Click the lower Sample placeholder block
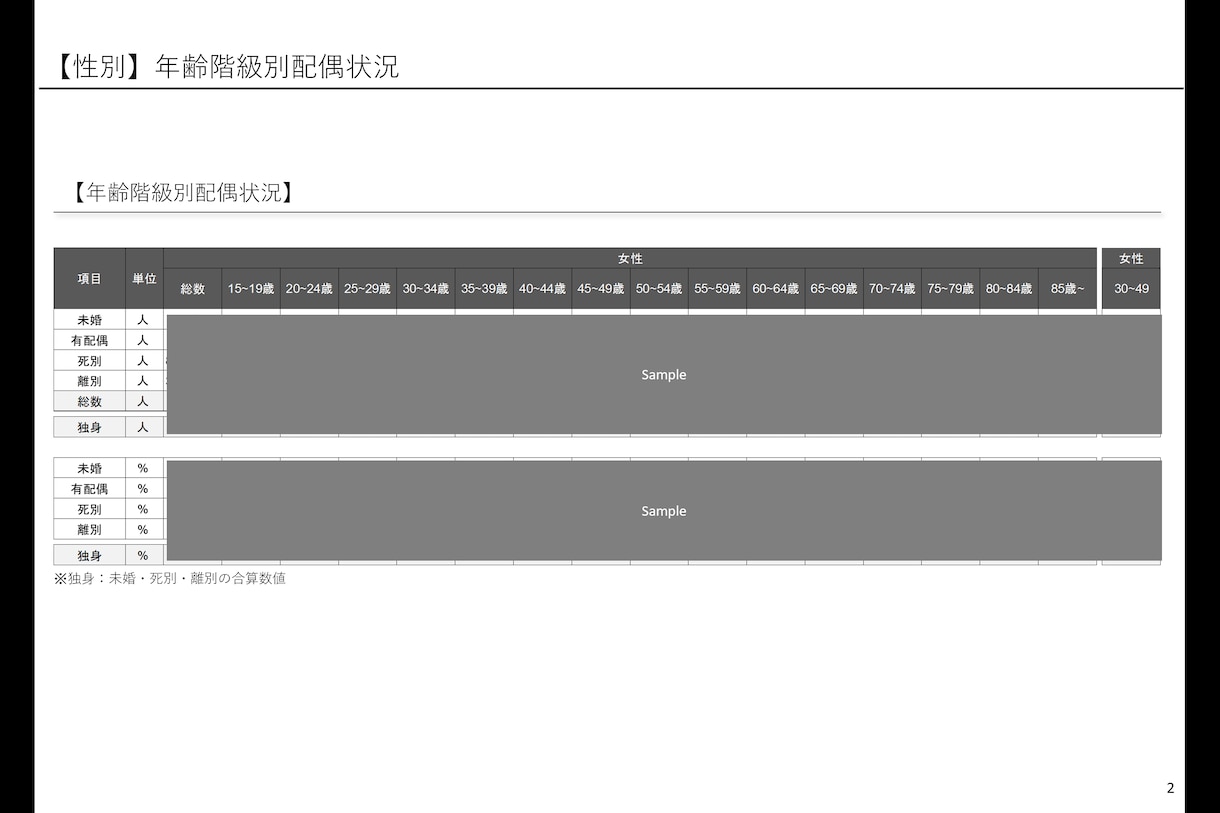1220x813 pixels. 664,510
